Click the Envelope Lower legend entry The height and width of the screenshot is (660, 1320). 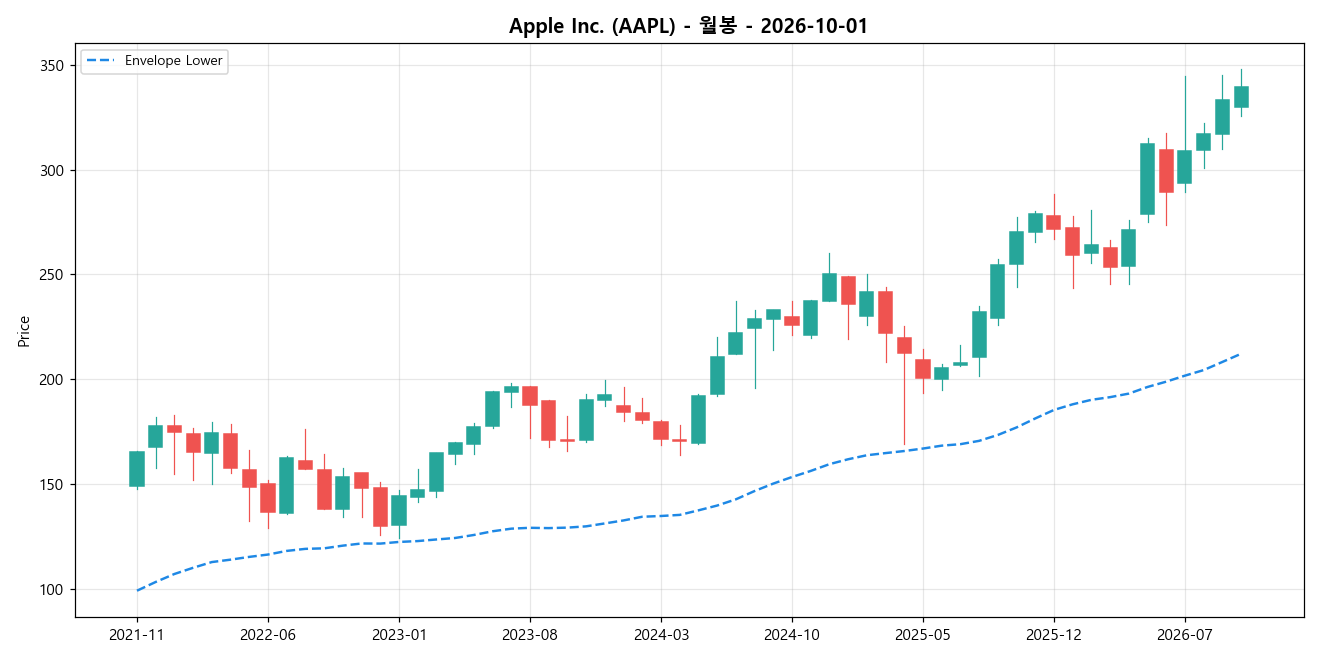pyautogui.click(x=154, y=61)
